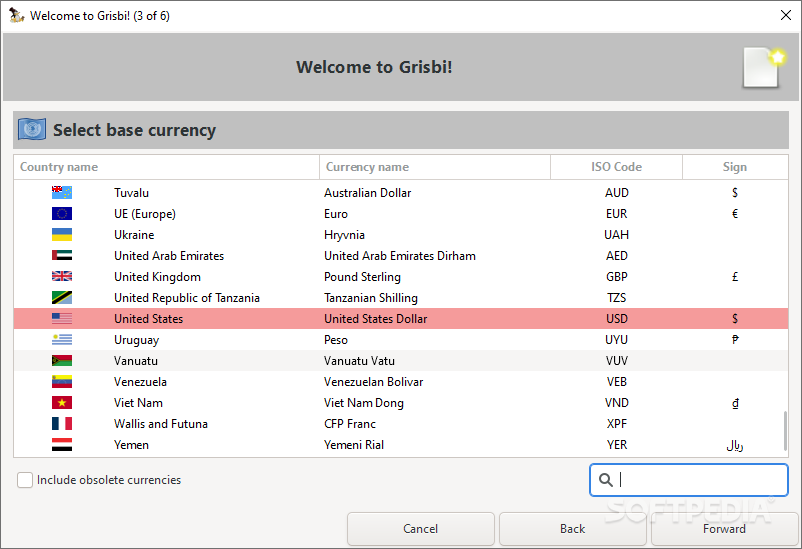Sort by Currency name column header

(x=435, y=167)
